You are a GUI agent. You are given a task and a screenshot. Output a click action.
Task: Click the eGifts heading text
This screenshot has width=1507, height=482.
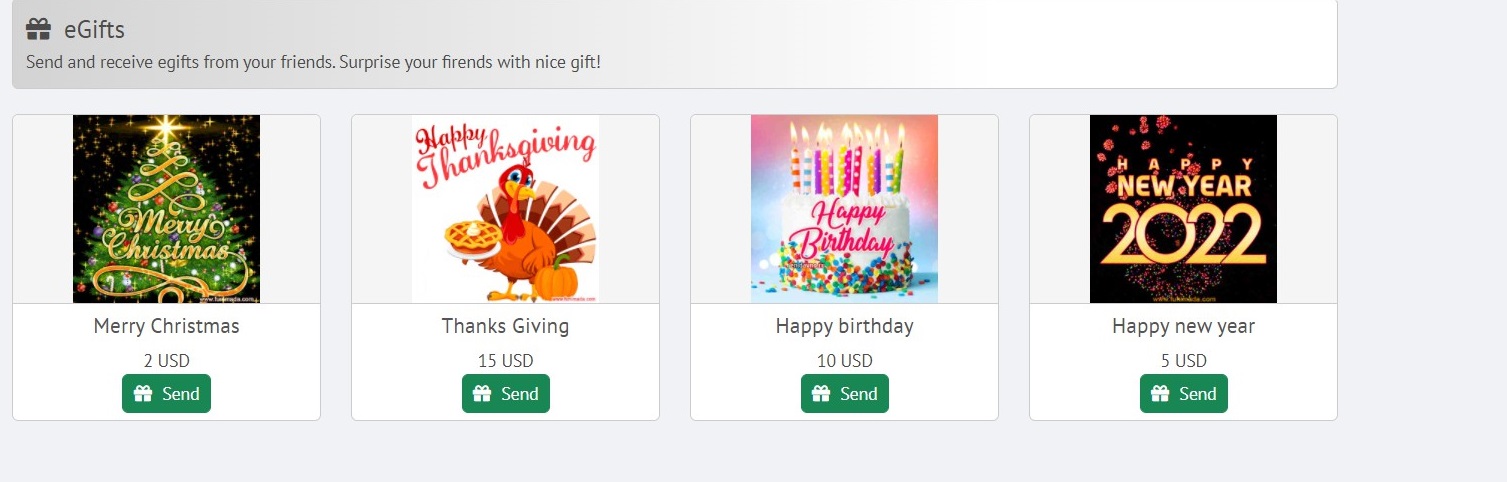pos(94,30)
